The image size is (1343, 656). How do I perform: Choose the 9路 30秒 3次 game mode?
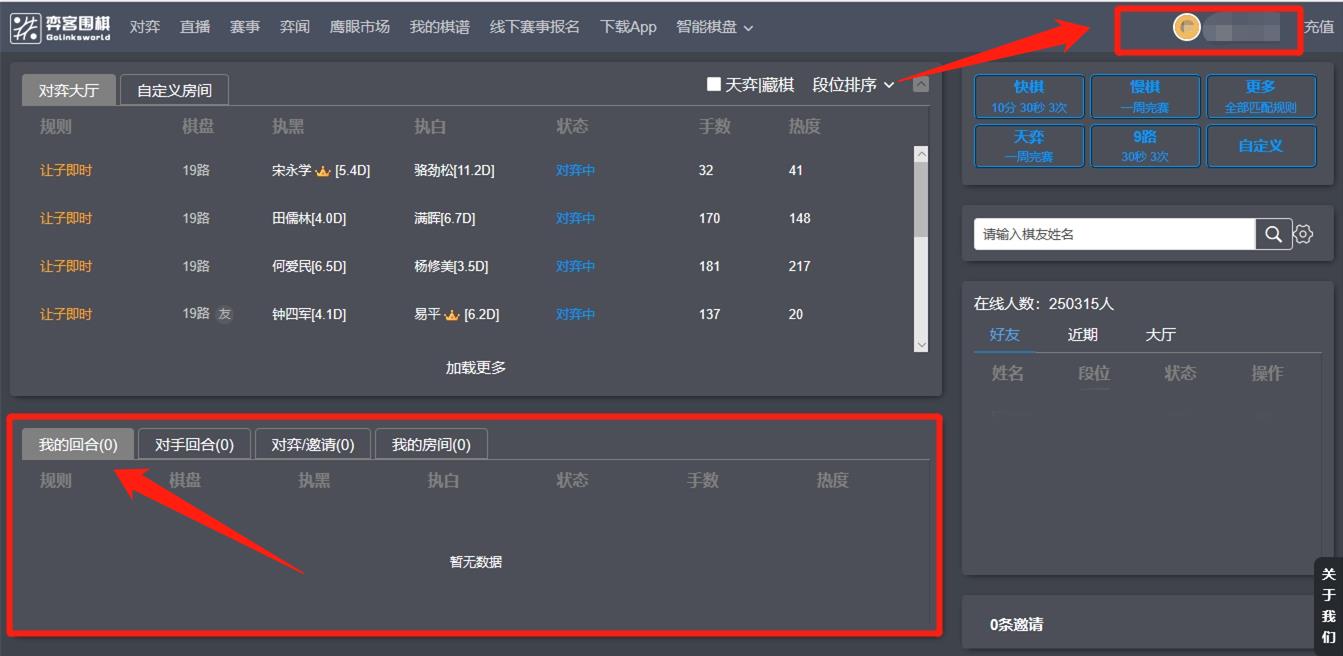coord(1144,146)
